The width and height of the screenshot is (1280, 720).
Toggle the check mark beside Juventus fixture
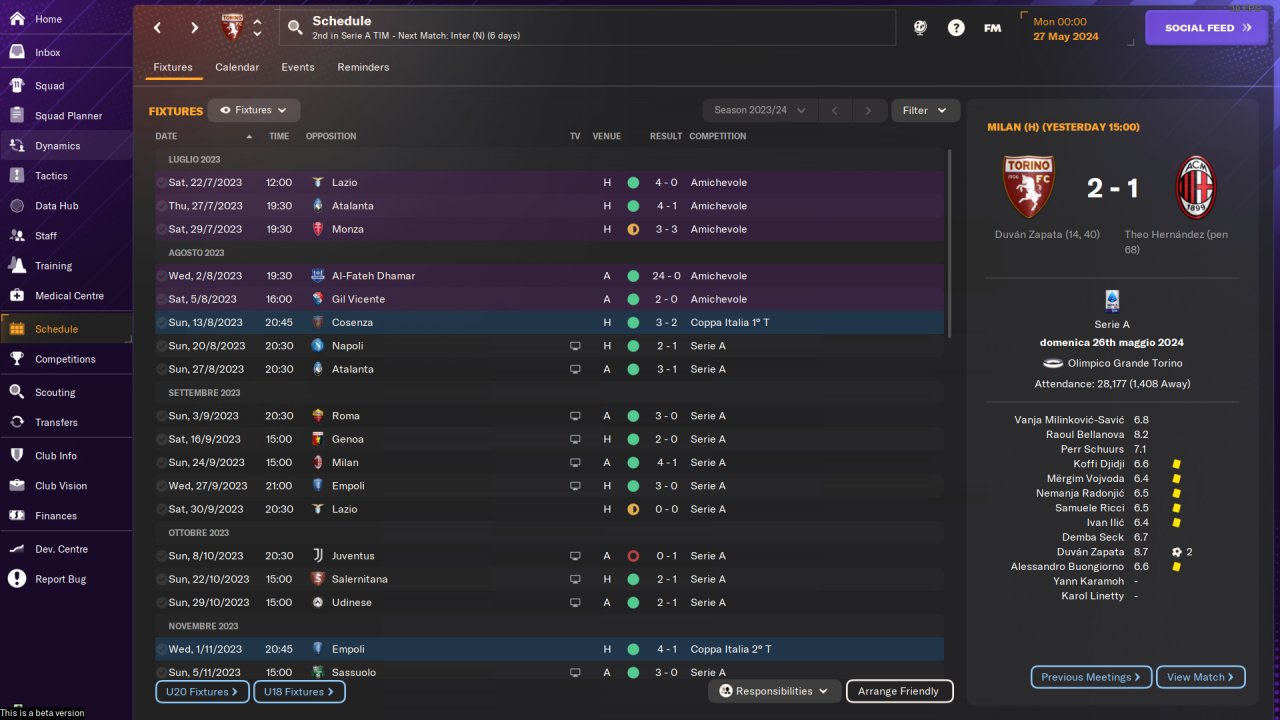coord(162,556)
